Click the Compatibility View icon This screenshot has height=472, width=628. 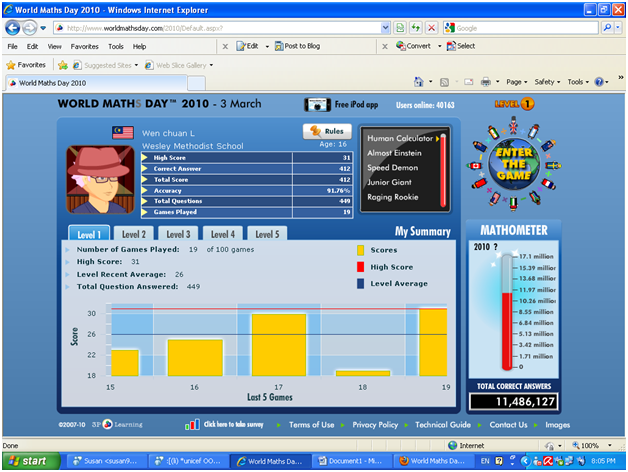click(x=400, y=28)
